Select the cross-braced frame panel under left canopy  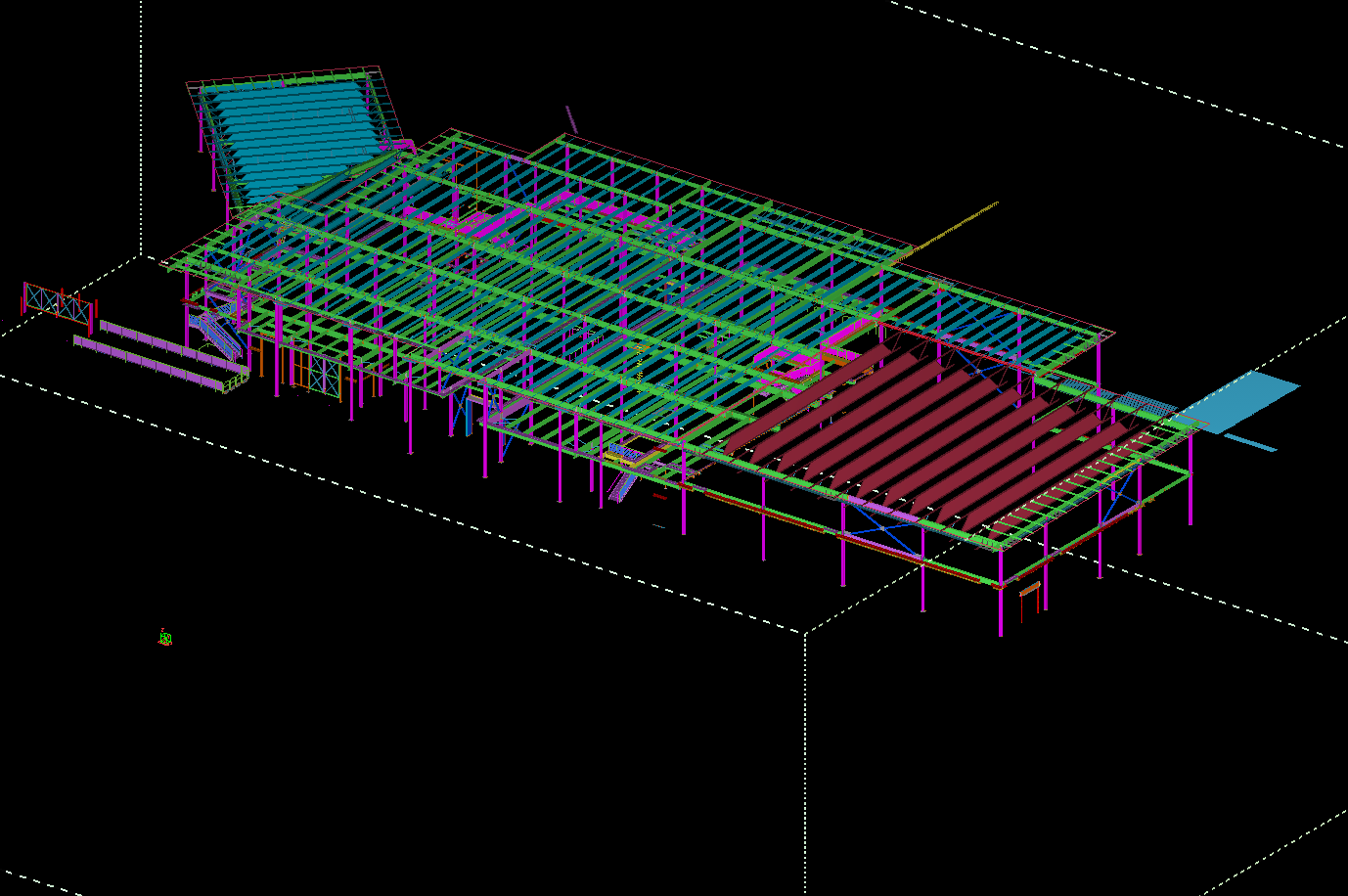point(324,376)
